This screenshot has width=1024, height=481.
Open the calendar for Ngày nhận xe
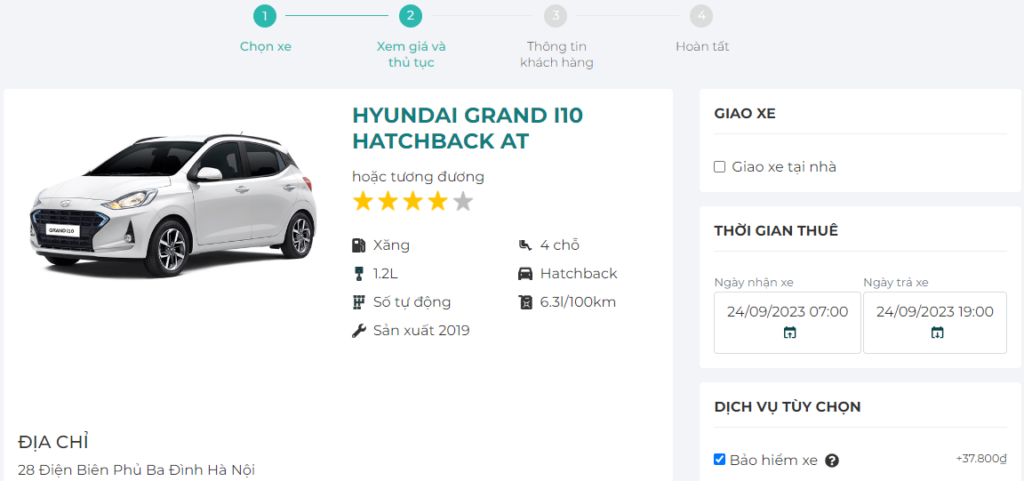tap(789, 333)
